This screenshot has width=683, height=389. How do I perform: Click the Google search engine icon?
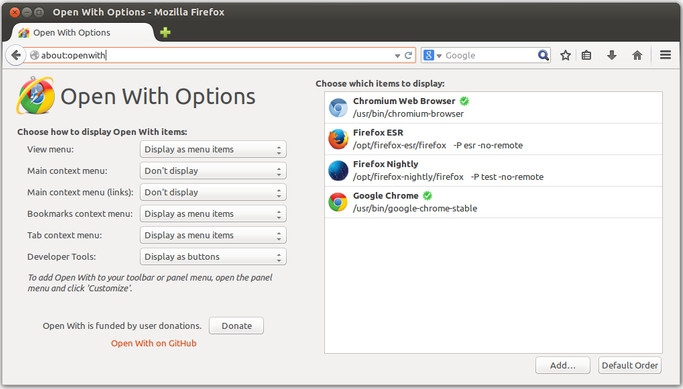[x=429, y=55]
